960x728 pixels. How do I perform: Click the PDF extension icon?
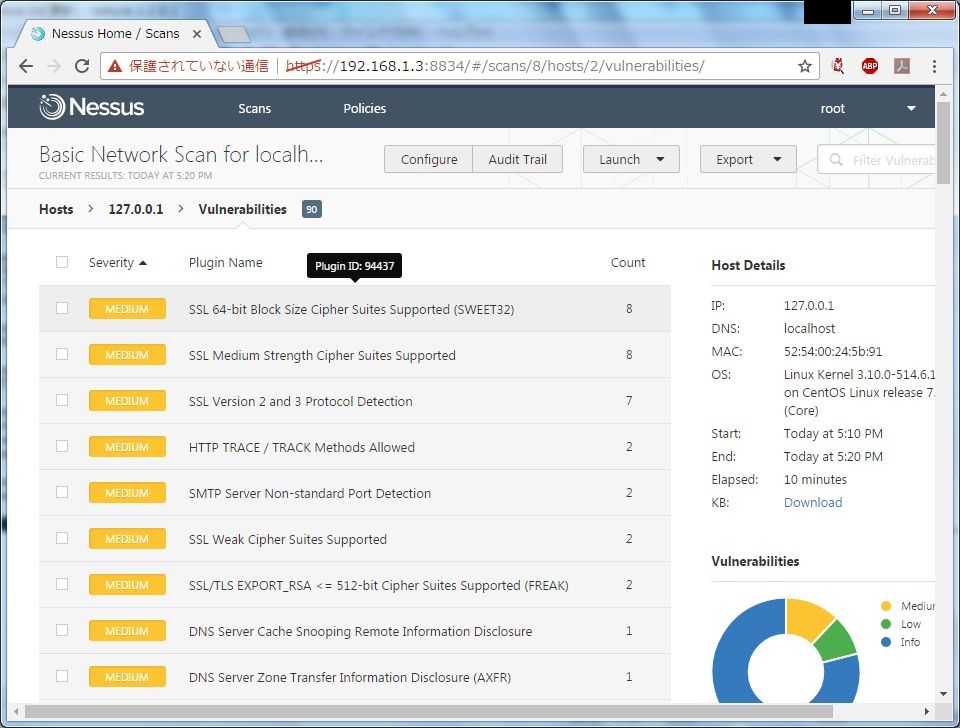pos(902,66)
